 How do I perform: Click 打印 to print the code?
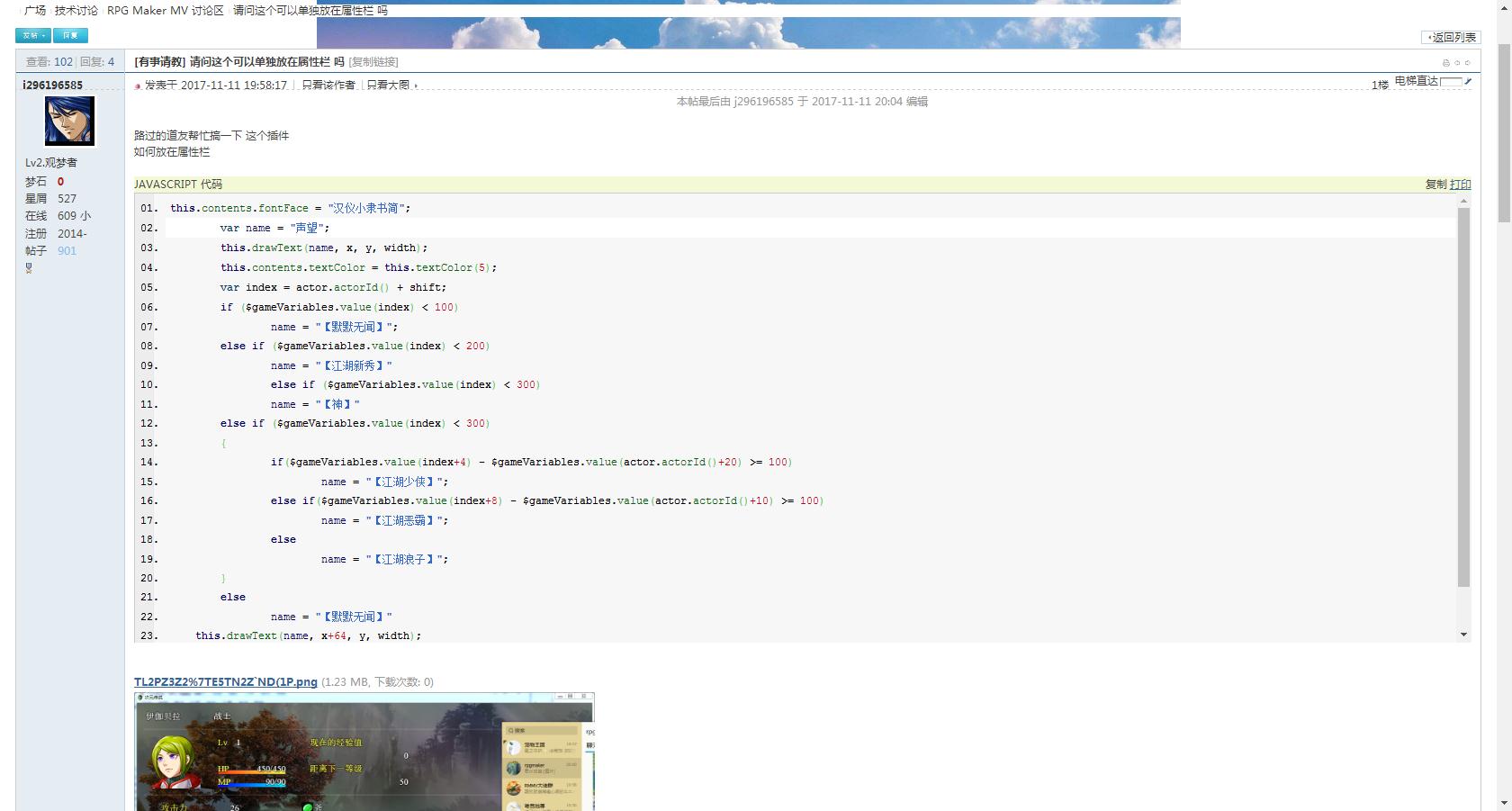coord(1461,184)
